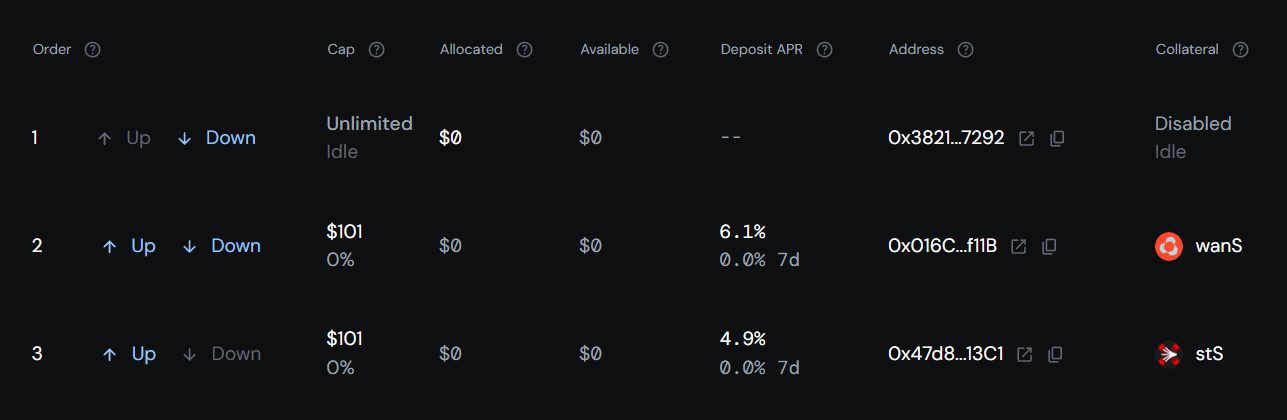1287x420 pixels.
Task: Click the Collateral header help icon
Action: pyautogui.click(x=1241, y=49)
